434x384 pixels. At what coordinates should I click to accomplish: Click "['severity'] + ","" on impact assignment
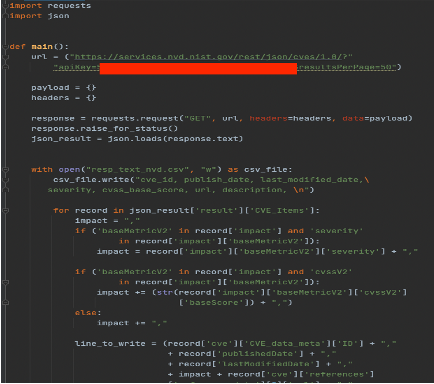tap(369, 252)
